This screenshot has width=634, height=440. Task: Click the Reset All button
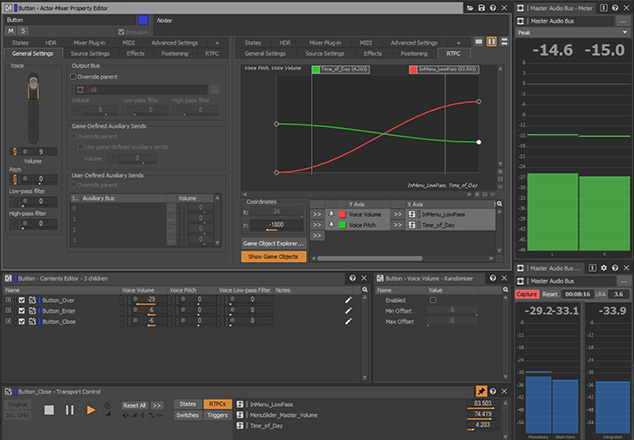pyautogui.click(x=134, y=405)
